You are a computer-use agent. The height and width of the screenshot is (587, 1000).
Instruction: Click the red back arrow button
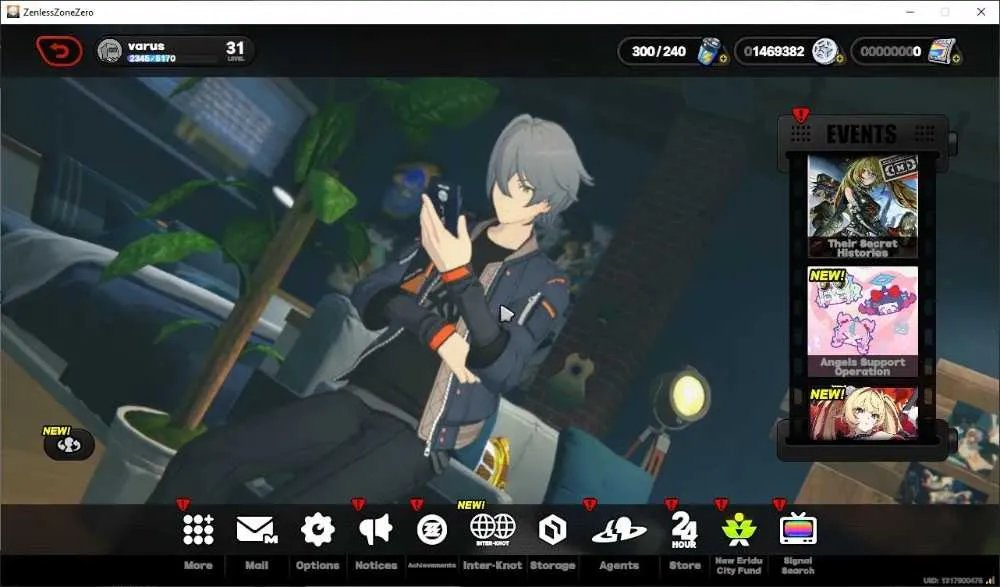point(59,51)
